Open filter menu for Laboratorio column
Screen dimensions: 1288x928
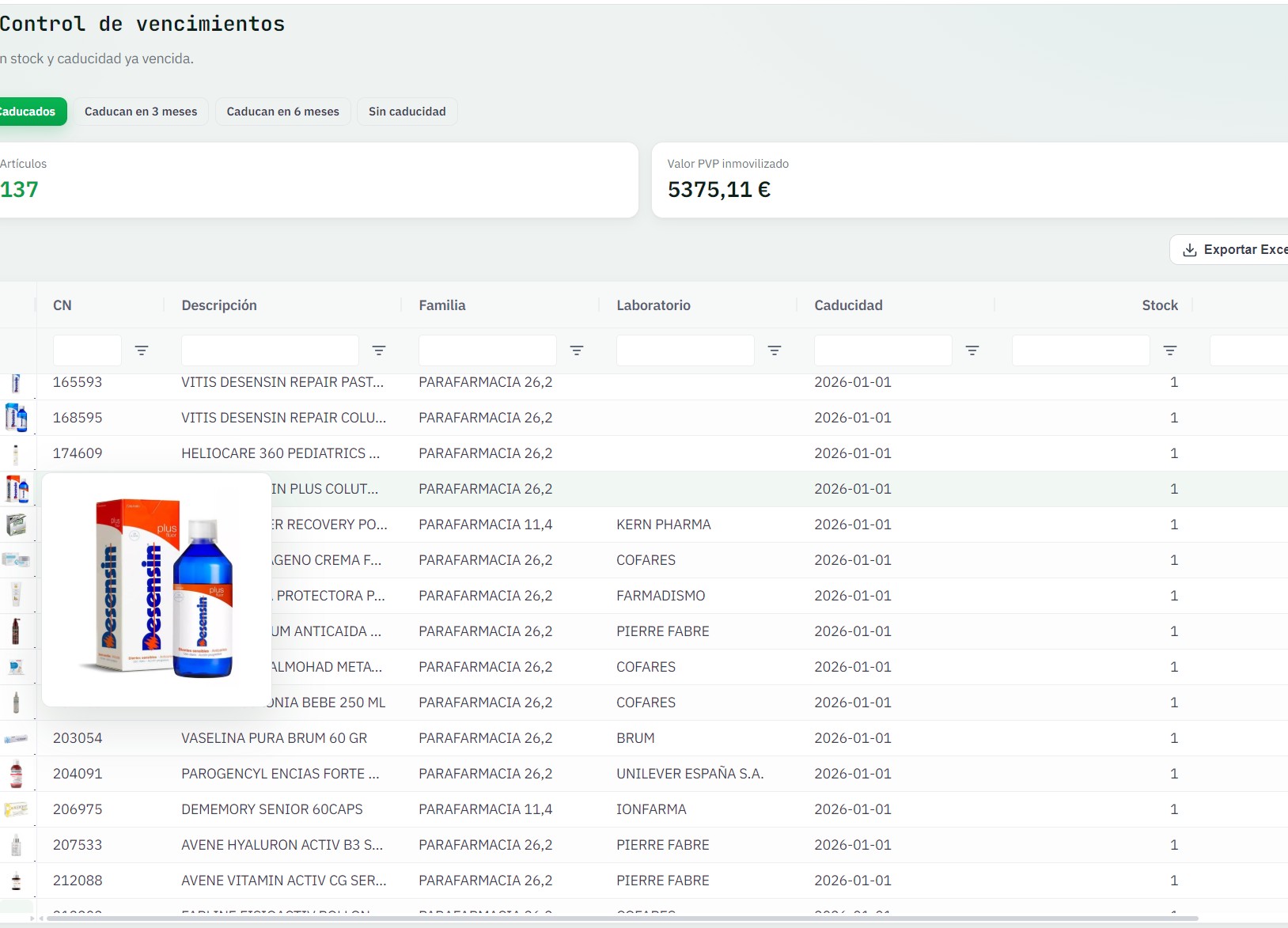(x=775, y=350)
